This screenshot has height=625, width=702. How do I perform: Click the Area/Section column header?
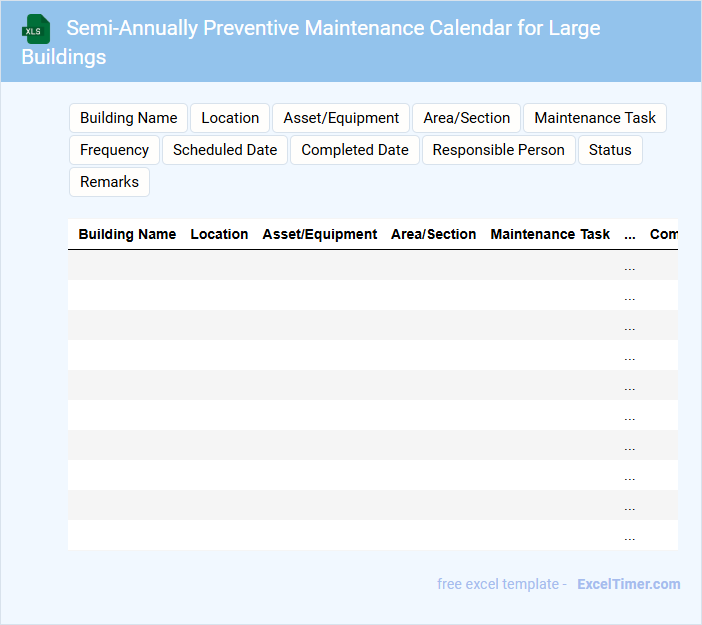(433, 234)
